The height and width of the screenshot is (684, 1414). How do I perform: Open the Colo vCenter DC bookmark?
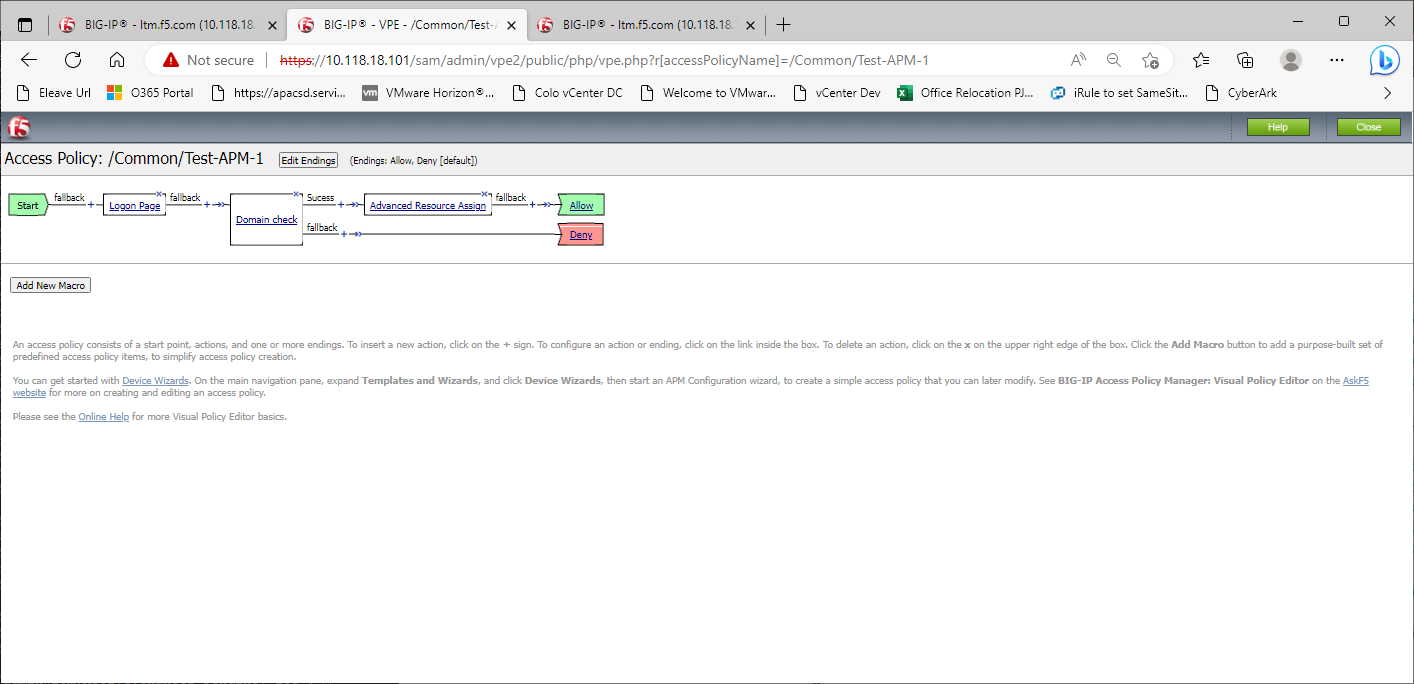pos(567,93)
